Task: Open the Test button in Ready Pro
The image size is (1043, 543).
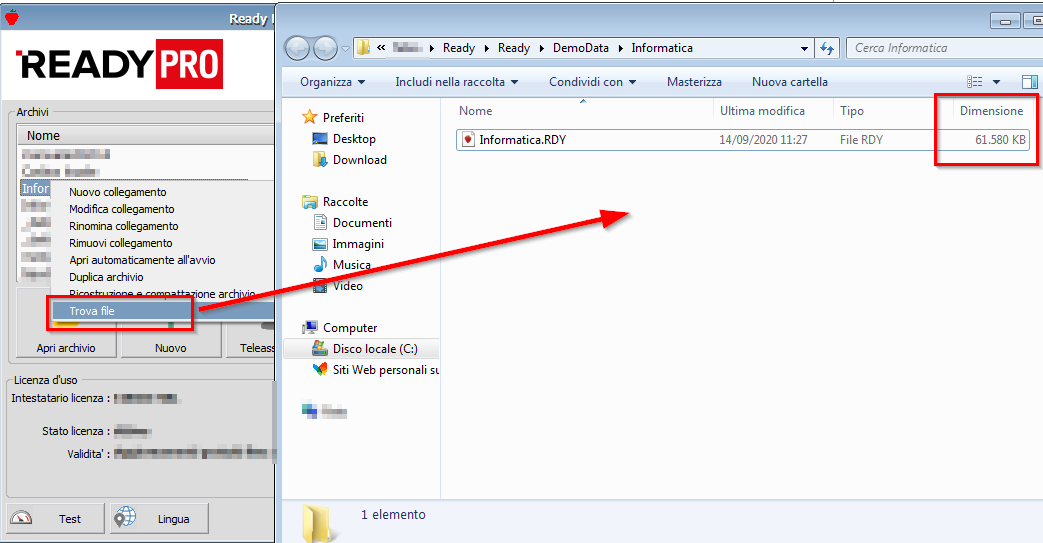Action: point(56,518)
